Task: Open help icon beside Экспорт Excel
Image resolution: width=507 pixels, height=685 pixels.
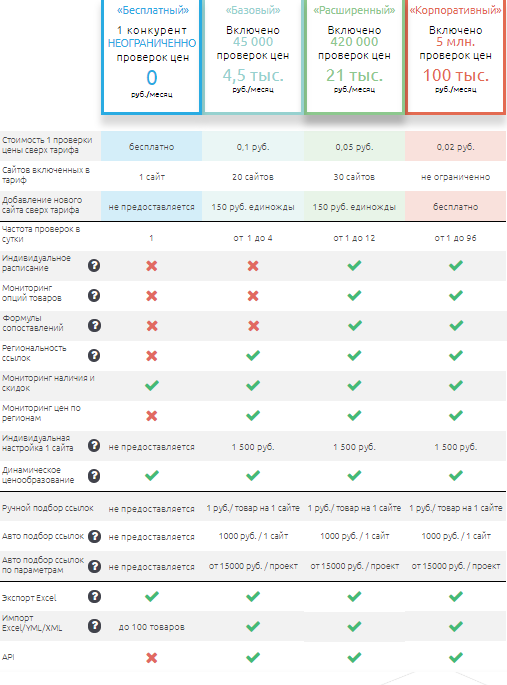Action: [x=94, y=596]
